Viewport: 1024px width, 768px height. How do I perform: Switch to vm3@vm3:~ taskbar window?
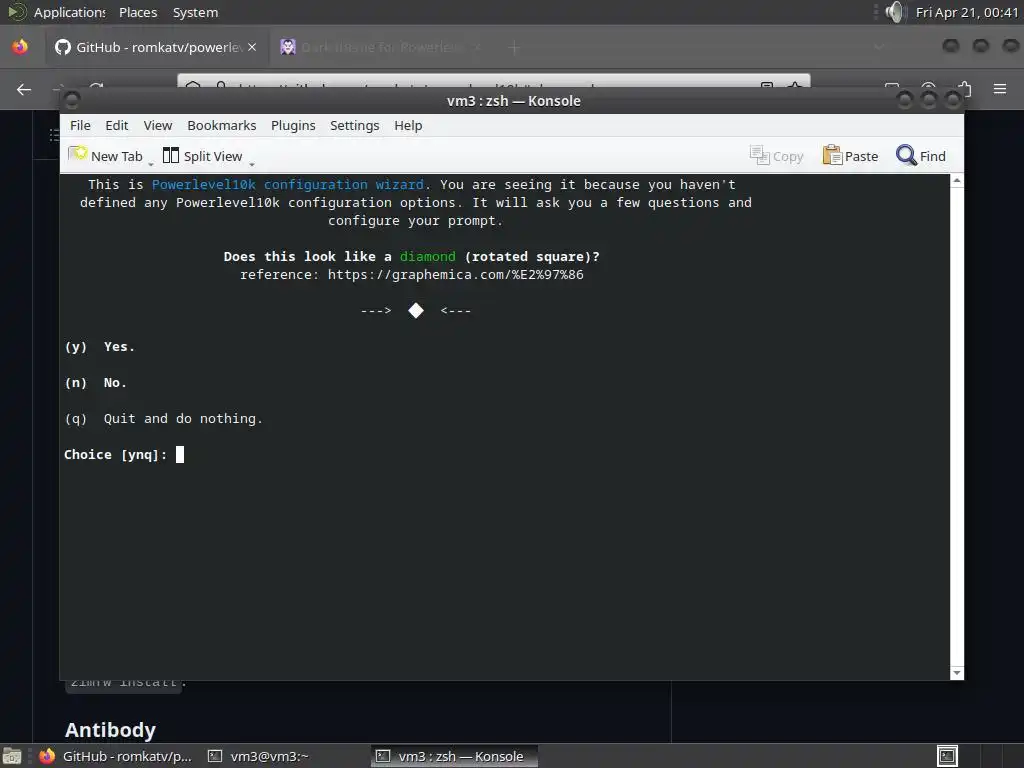click(x=258, y=756)
